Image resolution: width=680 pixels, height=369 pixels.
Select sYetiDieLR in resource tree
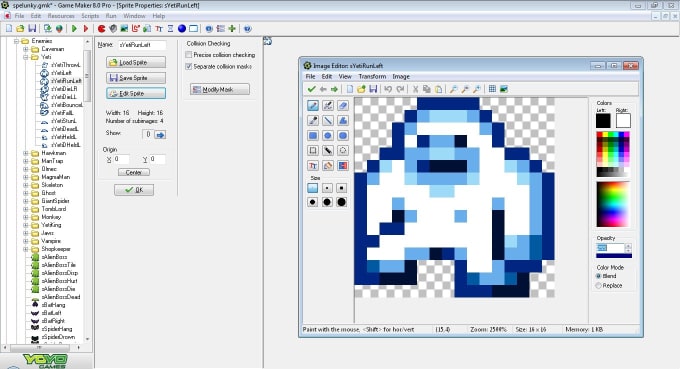click(63, 89)
